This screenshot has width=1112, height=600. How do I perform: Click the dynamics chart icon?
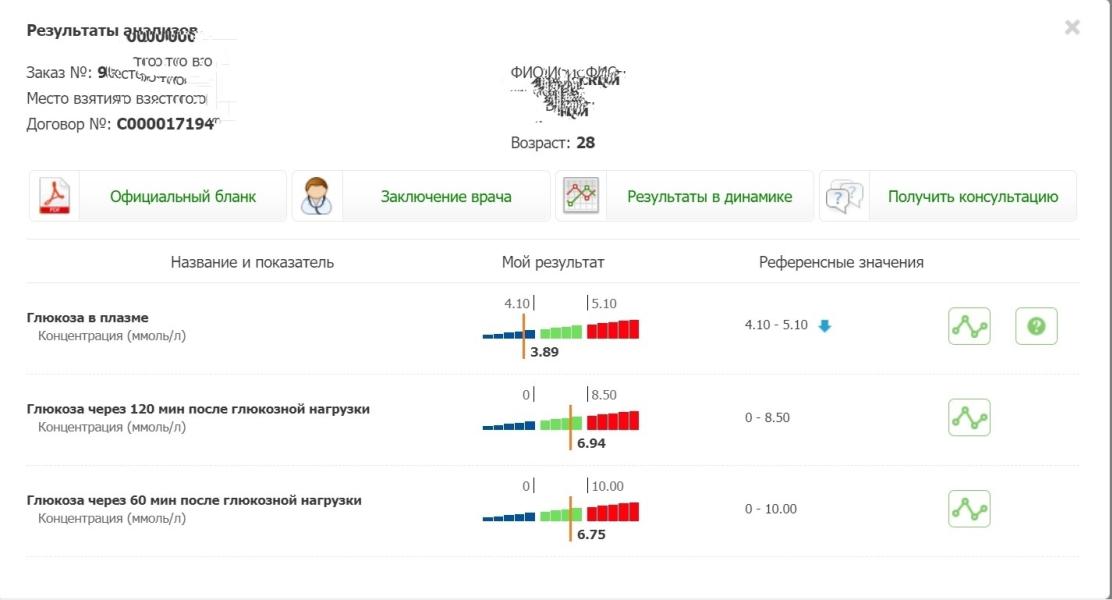pos(581,196)
